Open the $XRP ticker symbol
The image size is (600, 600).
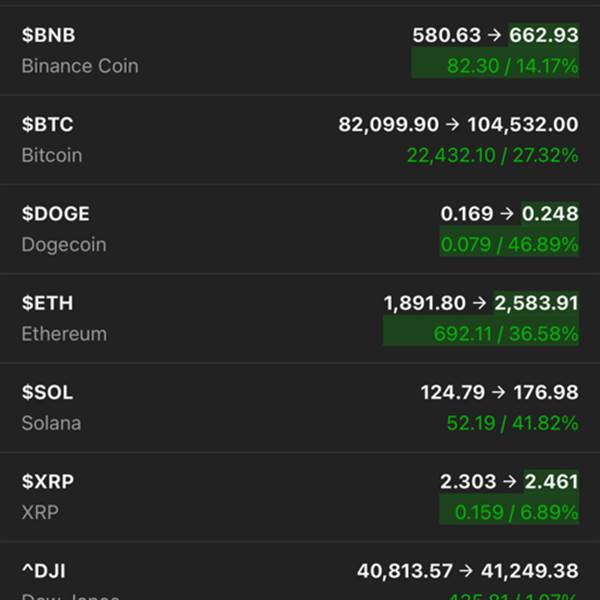click(x=48, y=482)
